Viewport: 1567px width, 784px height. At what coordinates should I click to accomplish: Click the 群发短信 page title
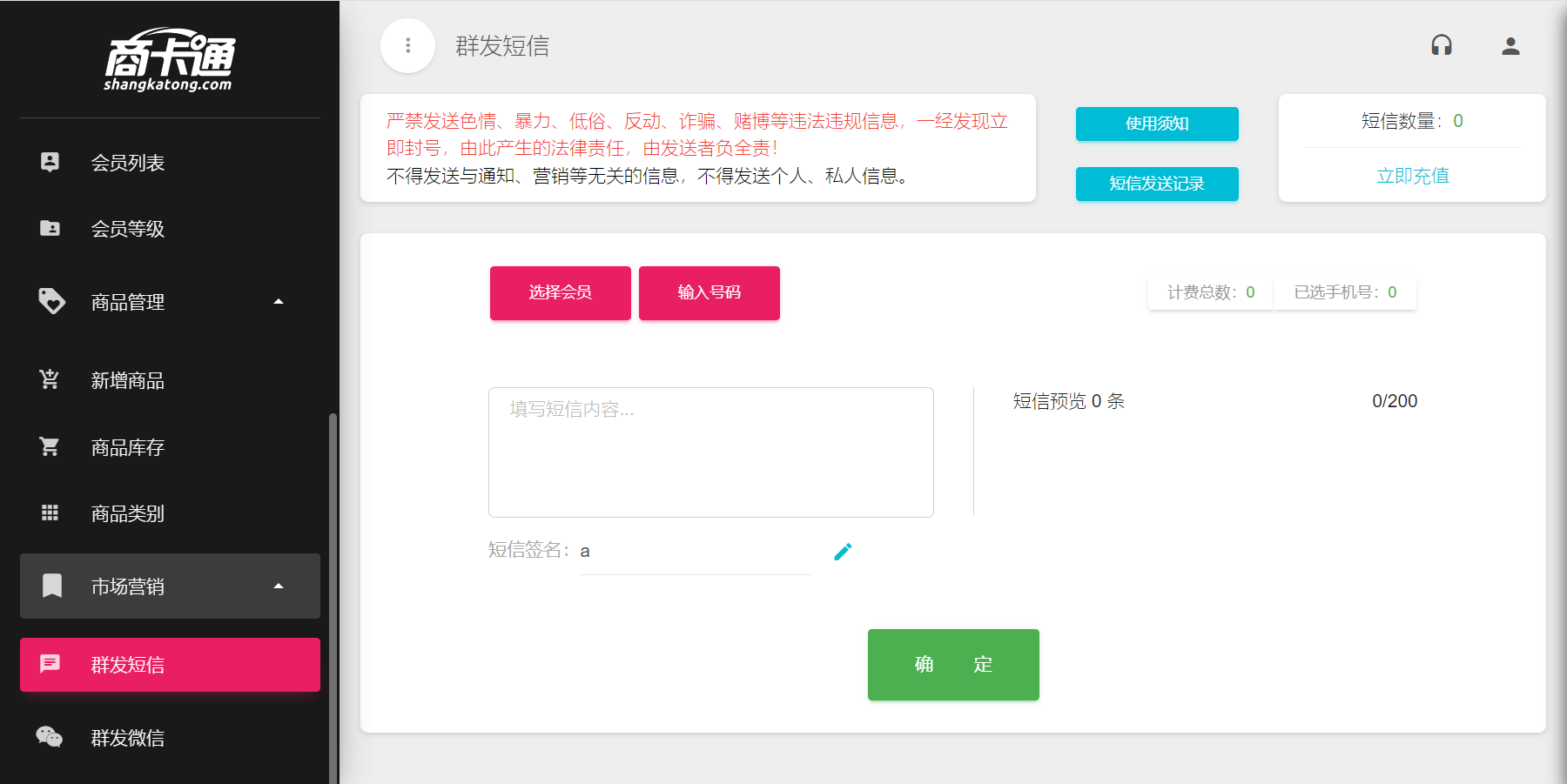coord(502,46)
